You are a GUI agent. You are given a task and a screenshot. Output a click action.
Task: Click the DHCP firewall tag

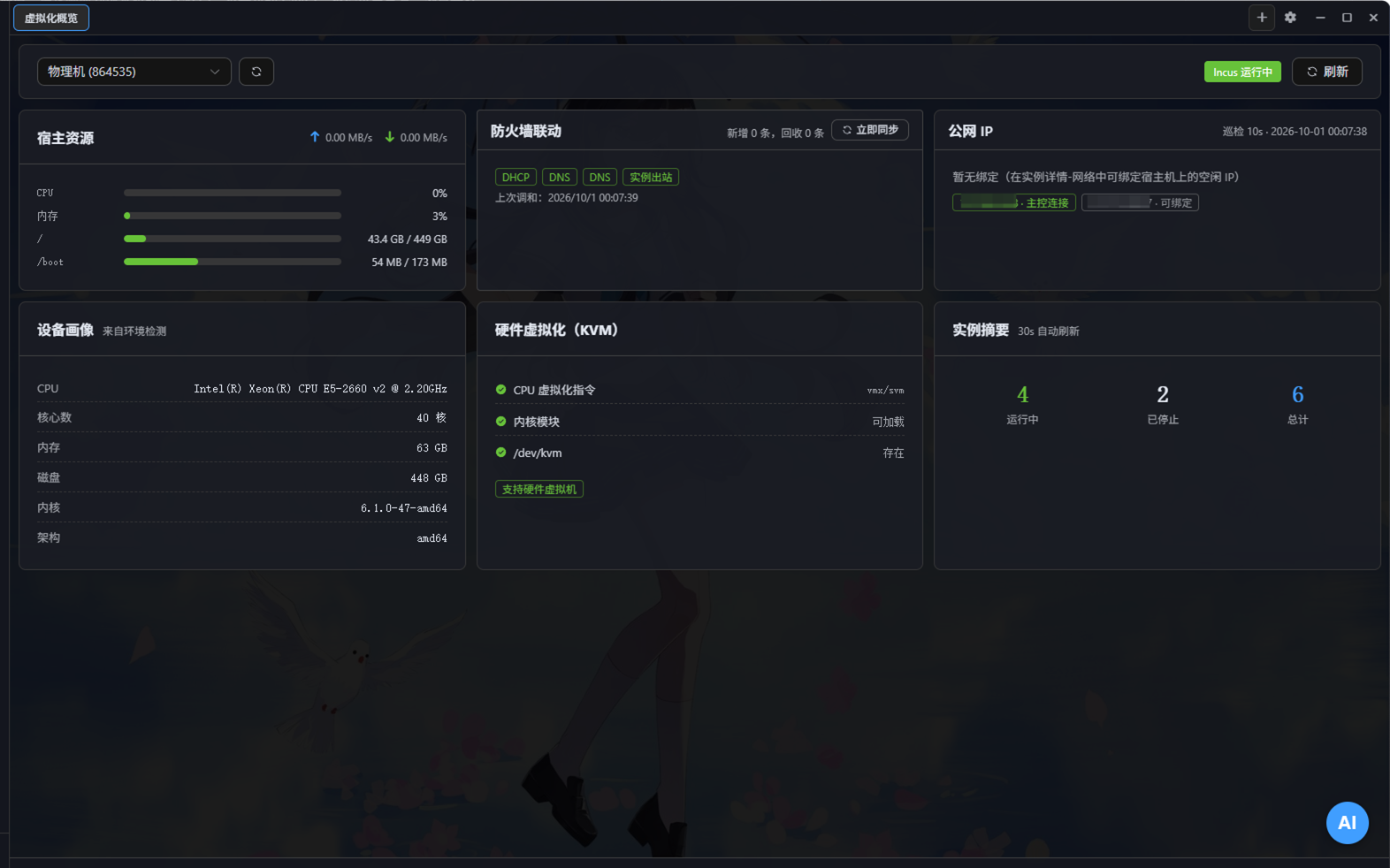point(516,177)
